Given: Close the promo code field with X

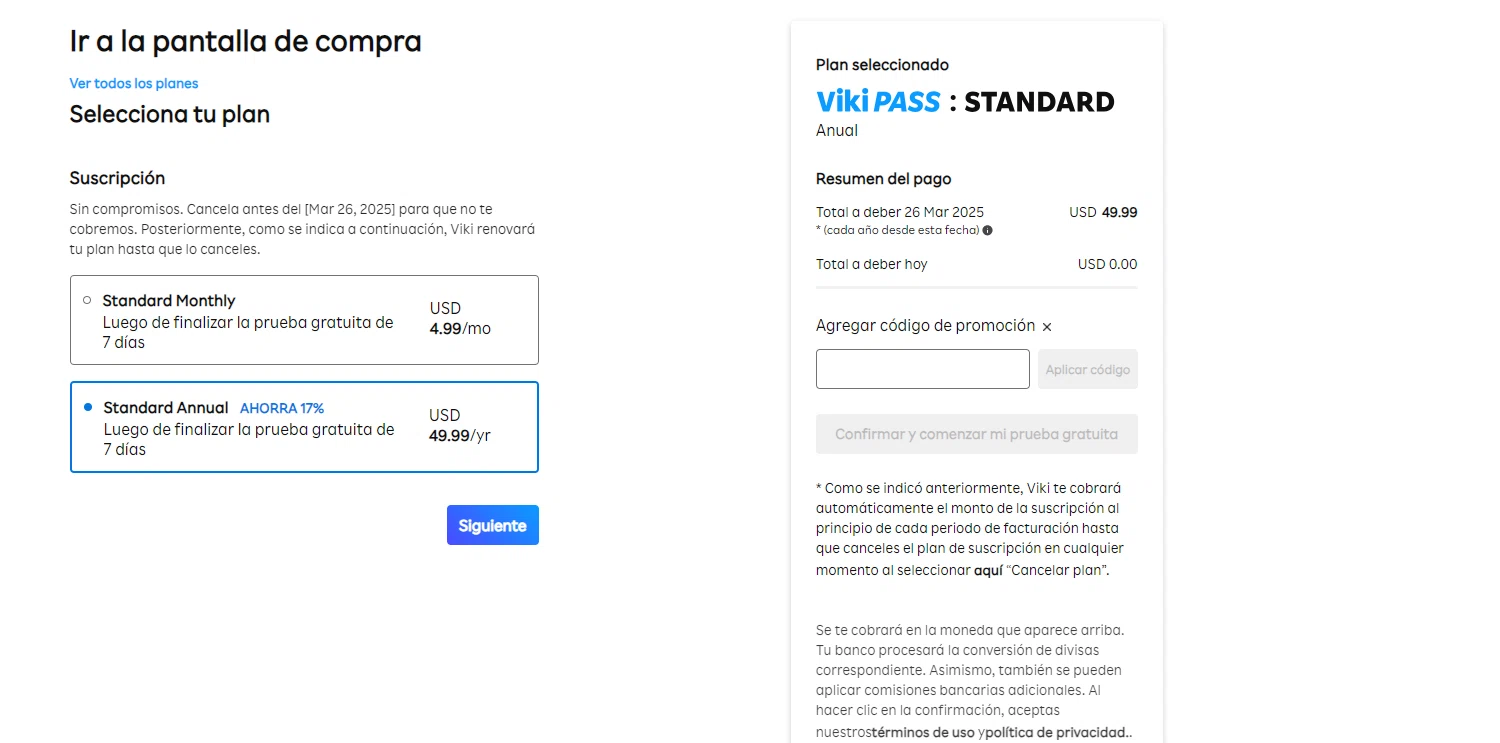Looking at the screenshot, I should [1047, 327].
